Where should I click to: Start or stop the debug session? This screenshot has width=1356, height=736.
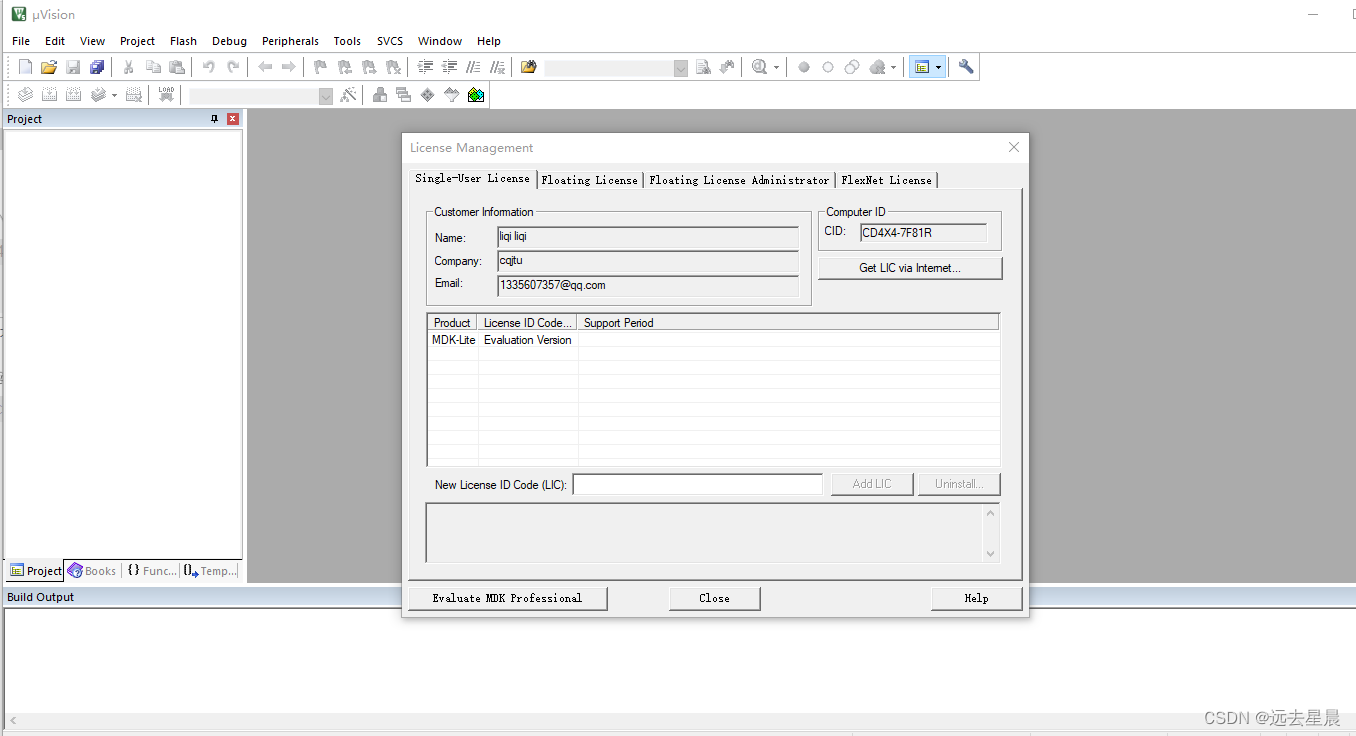[759, 67]
